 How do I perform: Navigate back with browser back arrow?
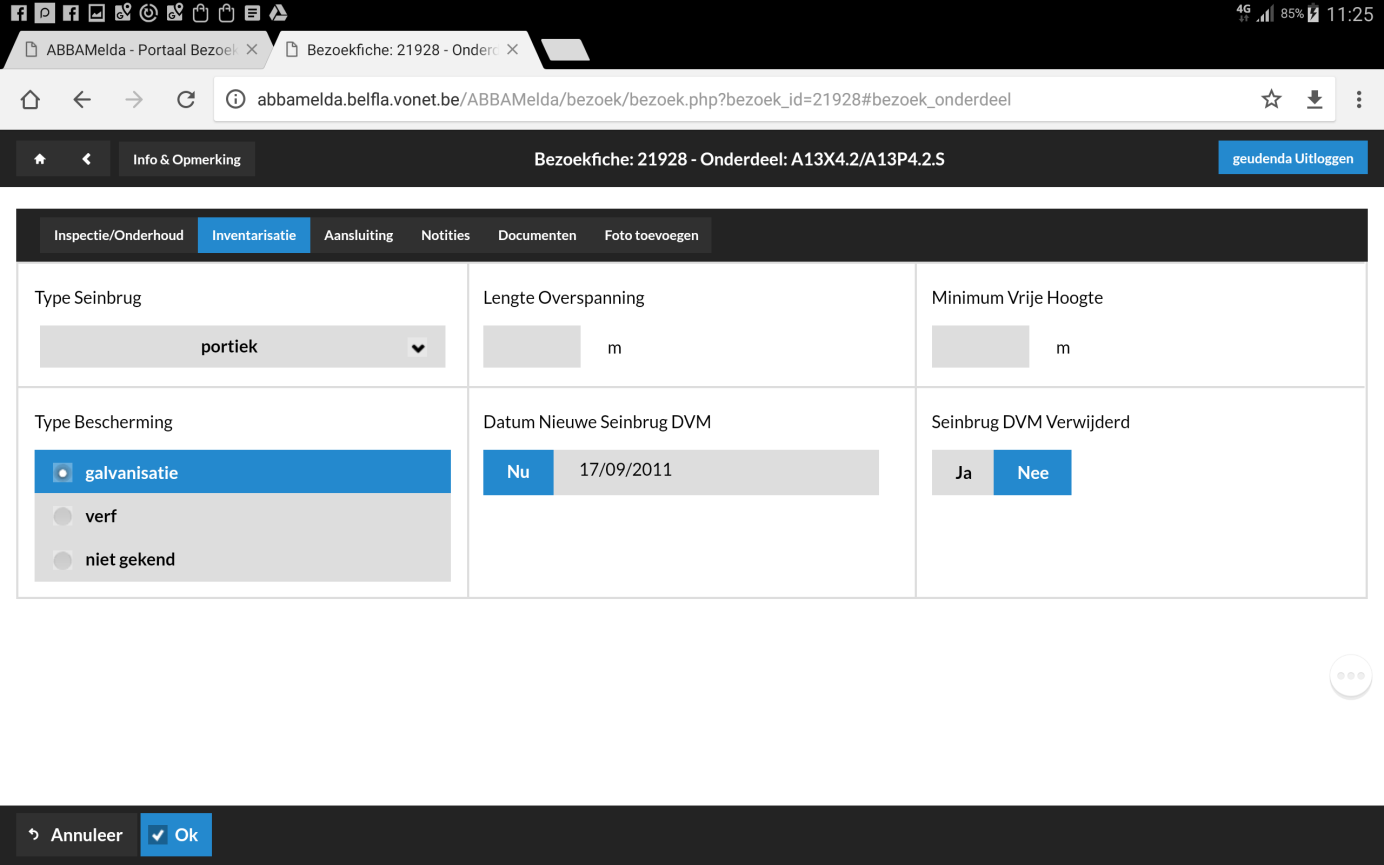(82, 99)
